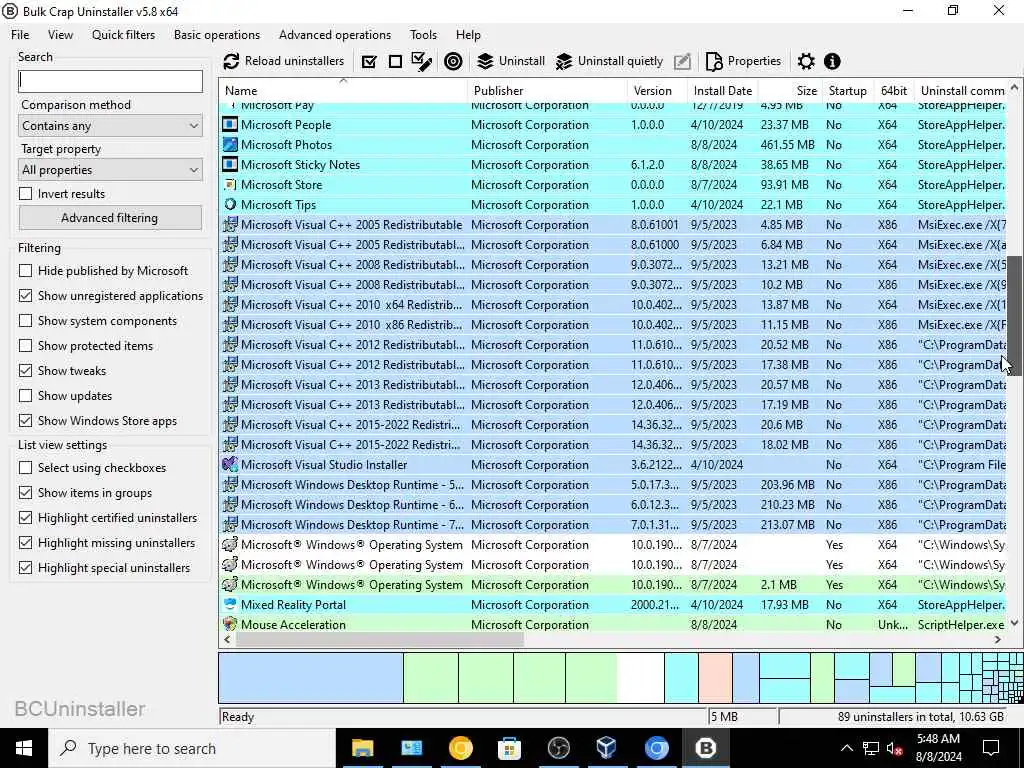Viewport: 1024px width, 768px height.
Task: Click the deselect all empty square icon
Action: pyautogui.click(x=395, y=61)
